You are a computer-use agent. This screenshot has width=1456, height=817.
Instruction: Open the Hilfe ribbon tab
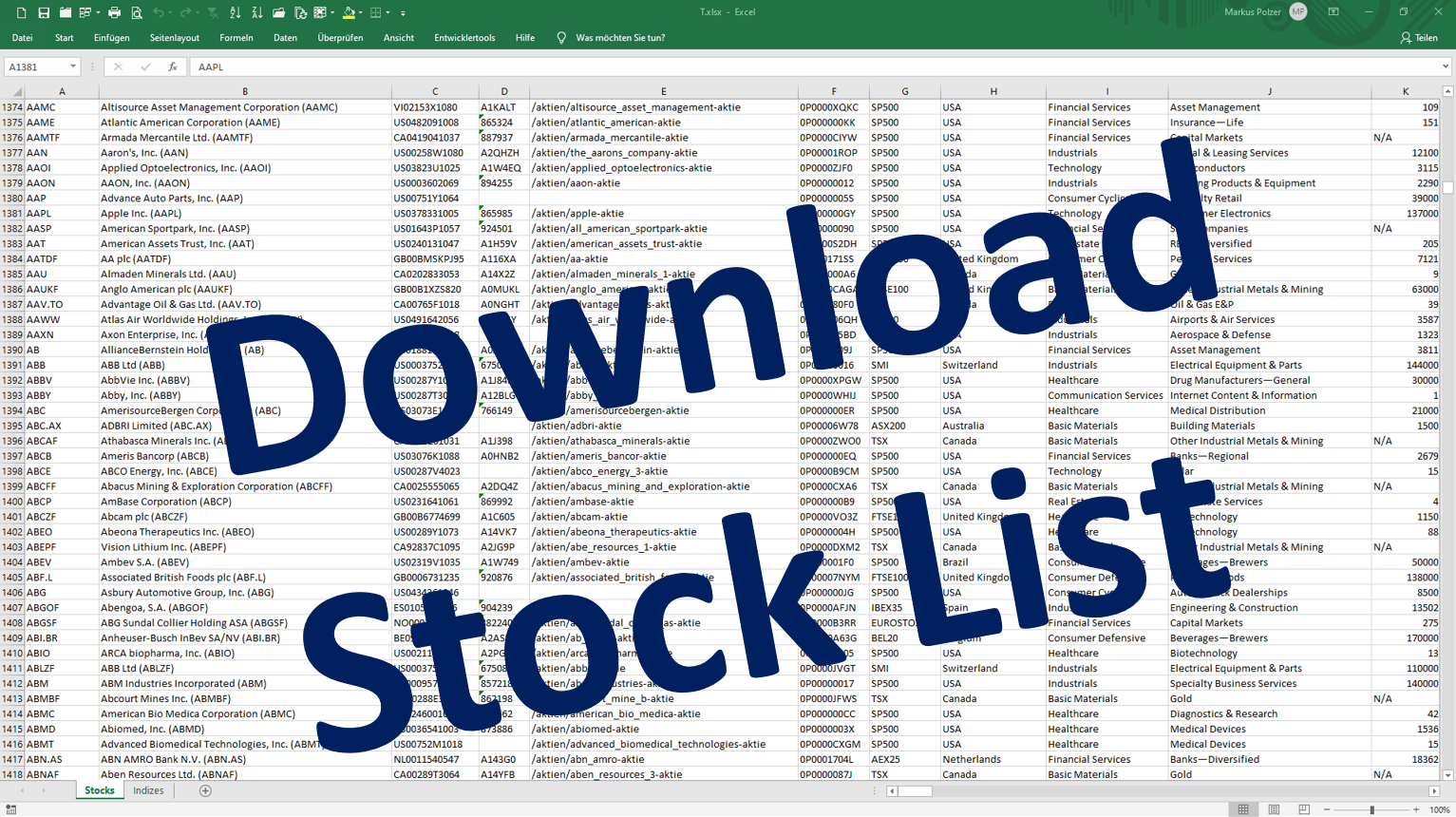click(525, 38)
